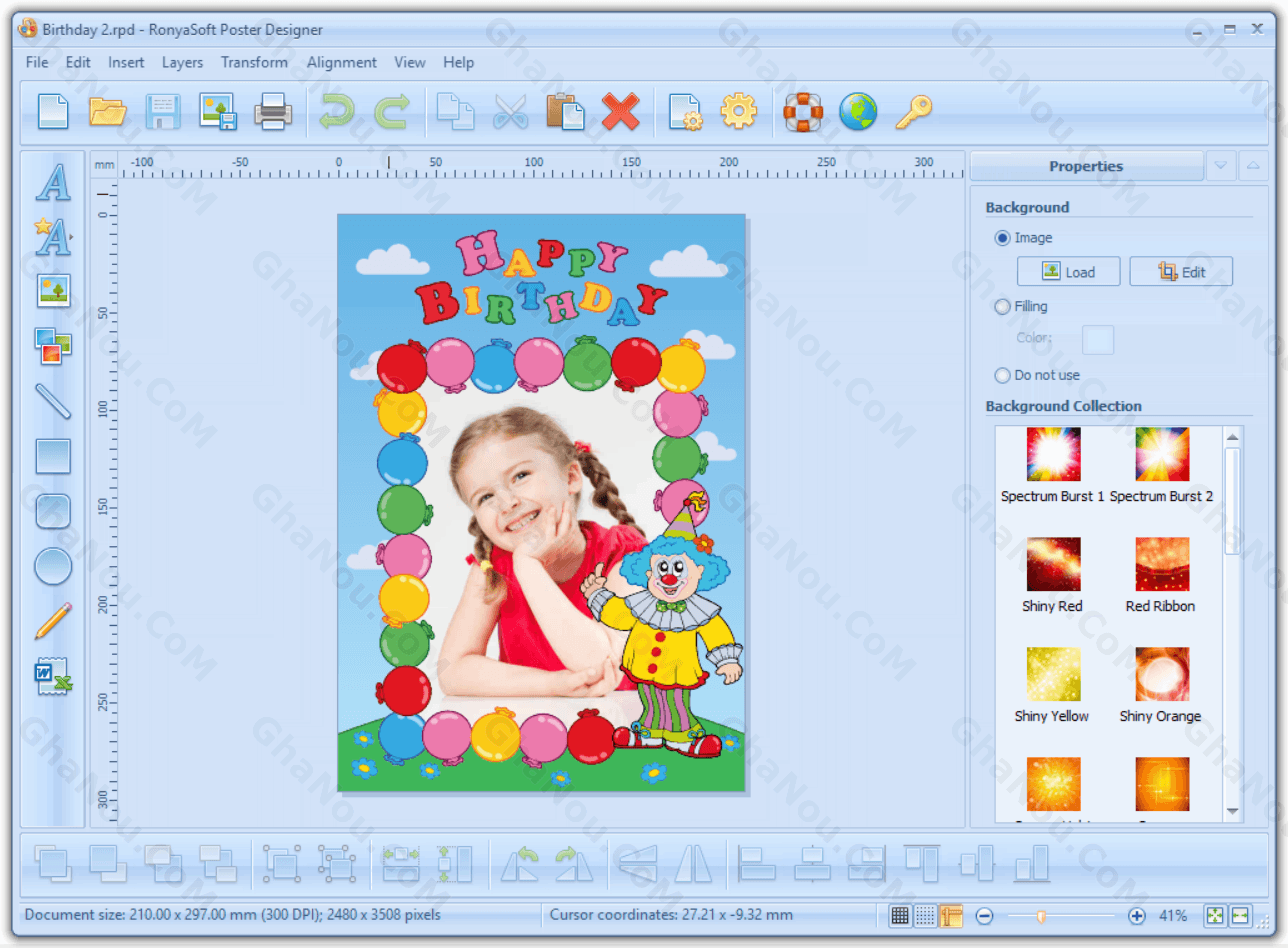Undo the last action
Screen dimensions: 1288x948
pos(337,110)
